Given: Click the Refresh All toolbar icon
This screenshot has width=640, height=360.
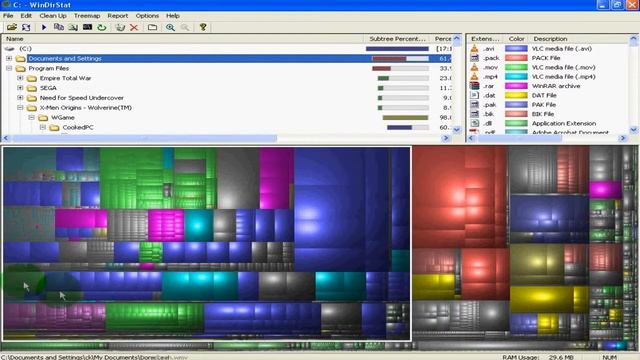Looking at the screenshot, I should click(26, 27).
